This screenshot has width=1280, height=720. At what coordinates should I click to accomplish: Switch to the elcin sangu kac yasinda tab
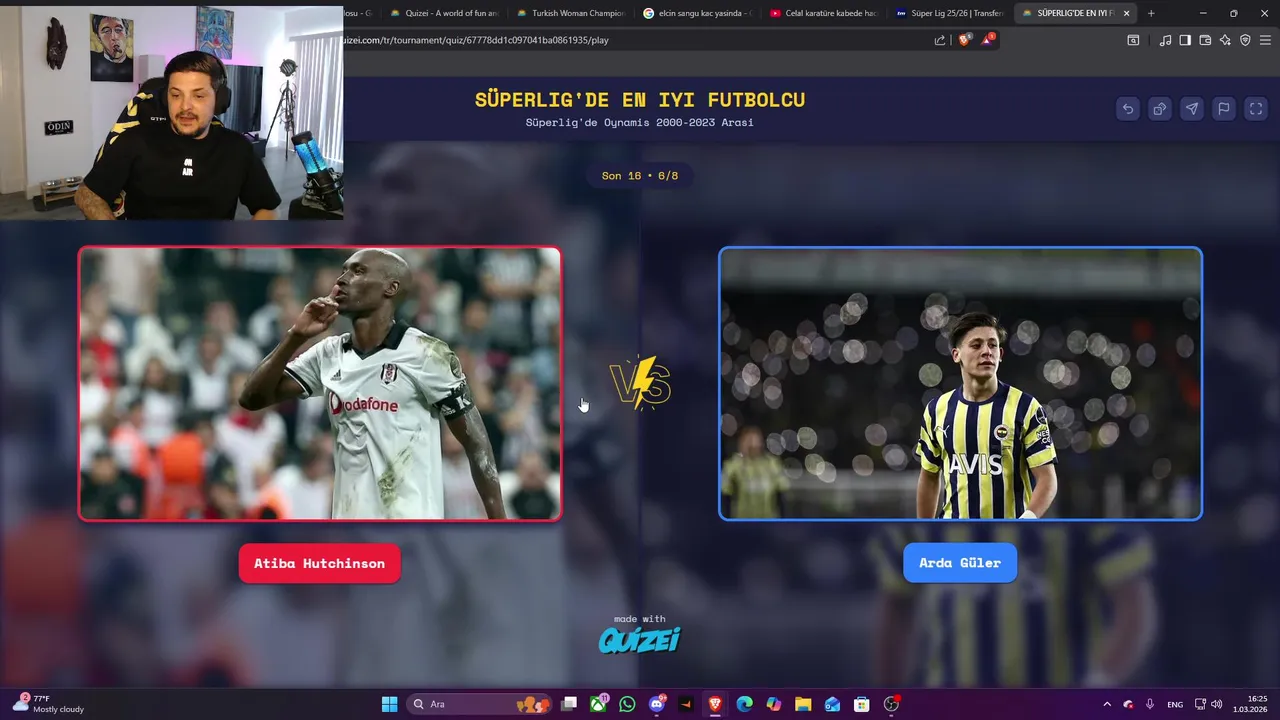(x=697, y=13)
